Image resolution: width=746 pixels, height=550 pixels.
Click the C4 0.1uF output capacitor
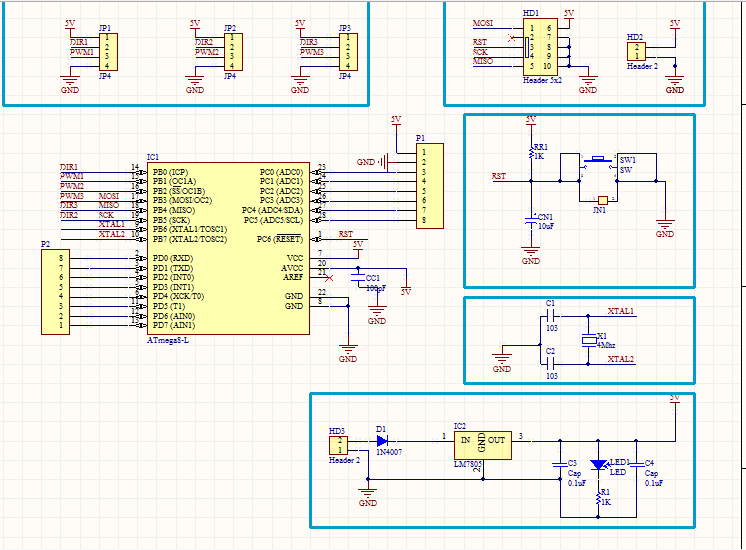[x=638, y=464]
